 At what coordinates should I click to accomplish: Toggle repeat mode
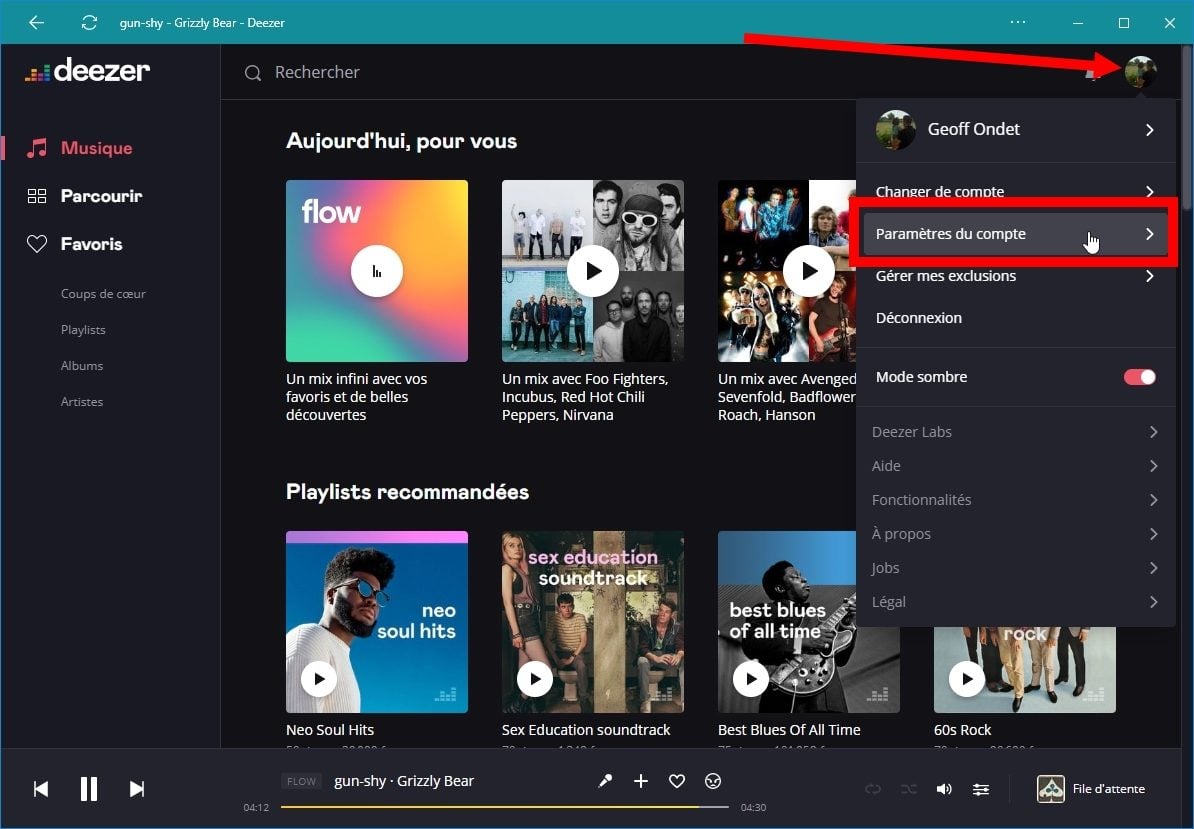(873, 789)
